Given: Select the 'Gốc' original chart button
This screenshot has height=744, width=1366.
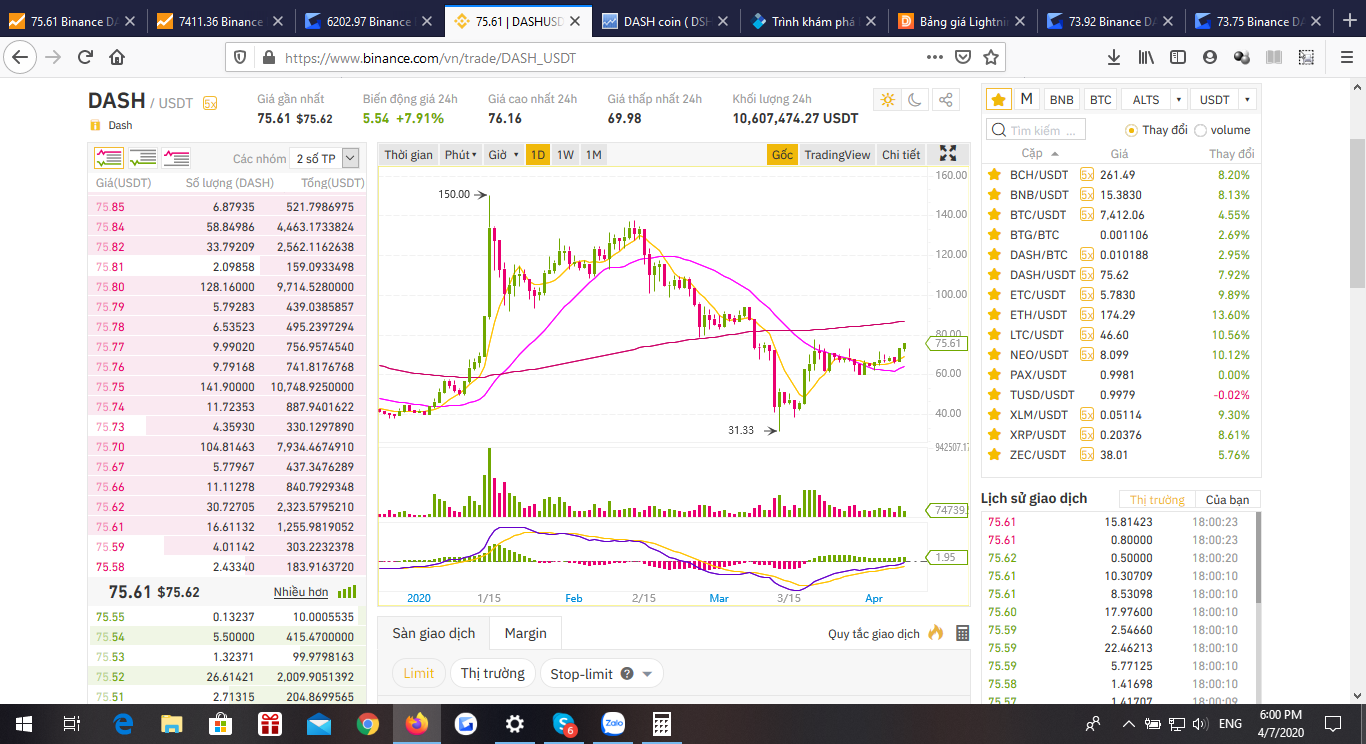Looking at the screenshot, I should (x=782, y=154).
